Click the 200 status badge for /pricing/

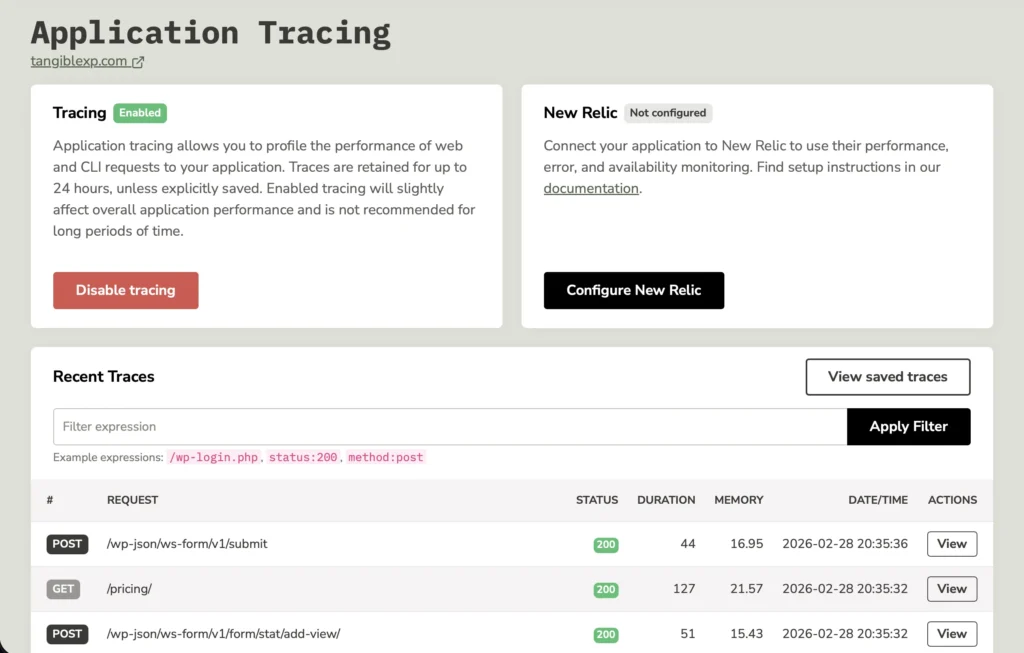pyautogui.click(x=605, y=589)
